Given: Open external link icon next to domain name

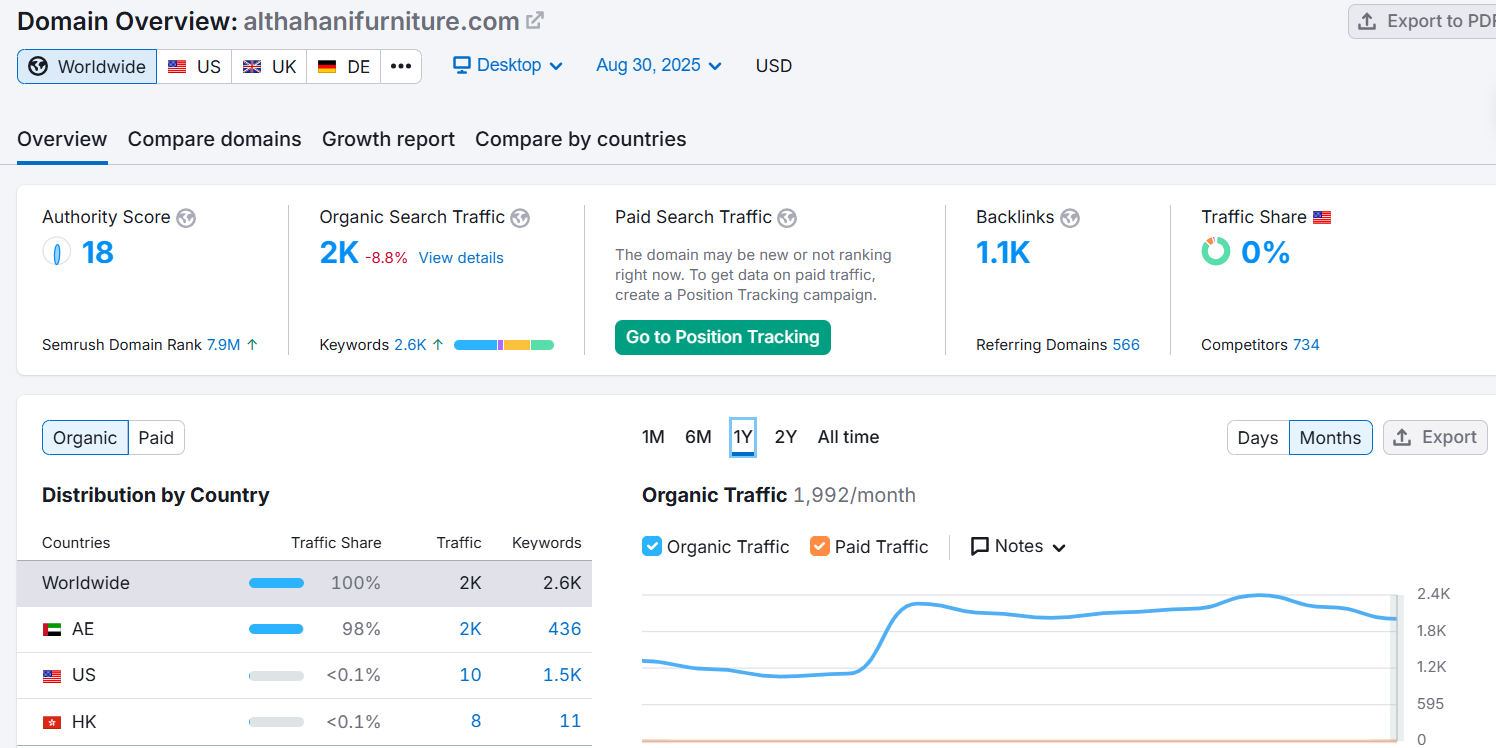Looking at the screenshot, I should pos(535,20).
